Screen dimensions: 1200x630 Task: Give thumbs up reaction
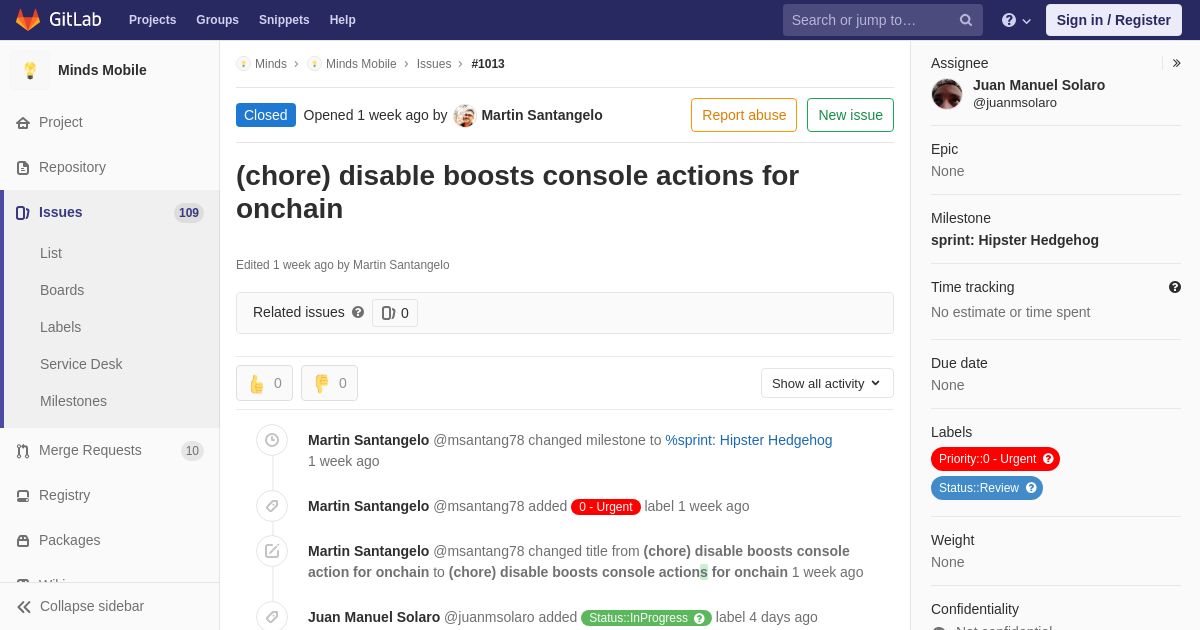(x=264, y=383)
